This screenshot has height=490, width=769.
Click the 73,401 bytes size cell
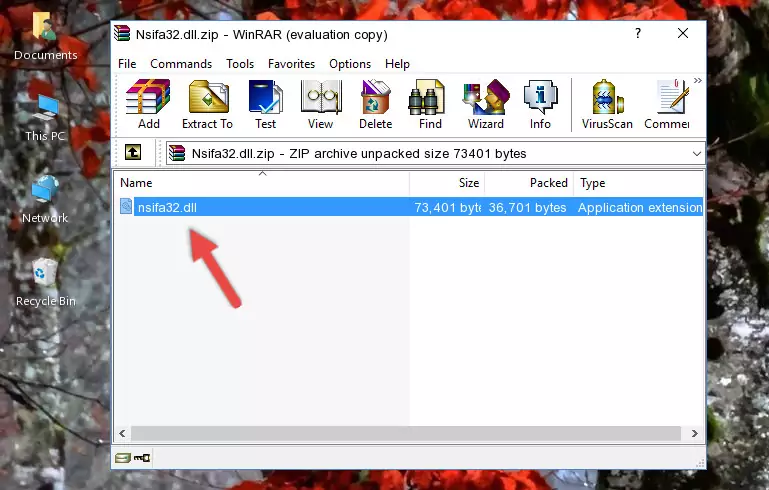click(447, 207)
